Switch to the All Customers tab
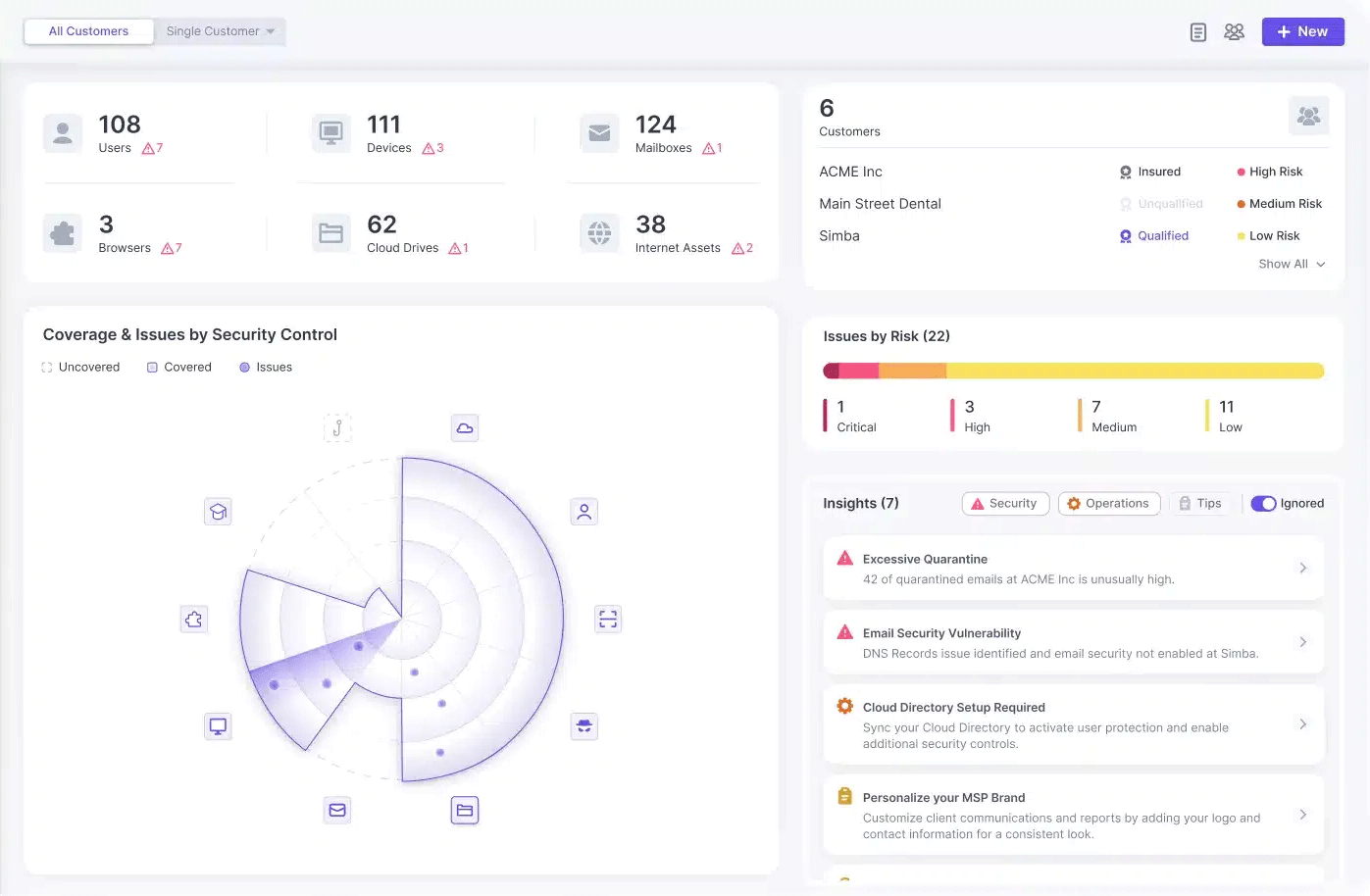This screenshot has width=1370, height=896. point(88,31)
